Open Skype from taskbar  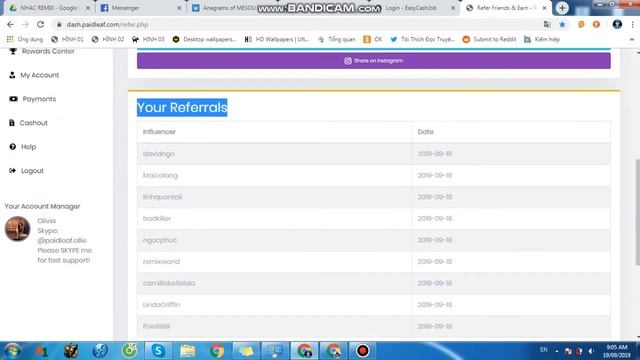pyautogui.click(x=158, y=351)
